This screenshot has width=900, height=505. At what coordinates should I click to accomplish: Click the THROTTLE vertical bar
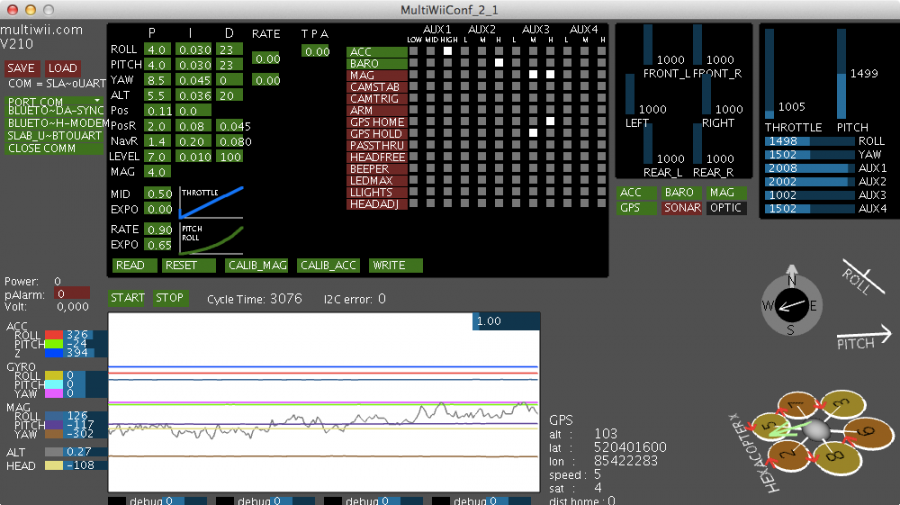(x=770, y=74)
